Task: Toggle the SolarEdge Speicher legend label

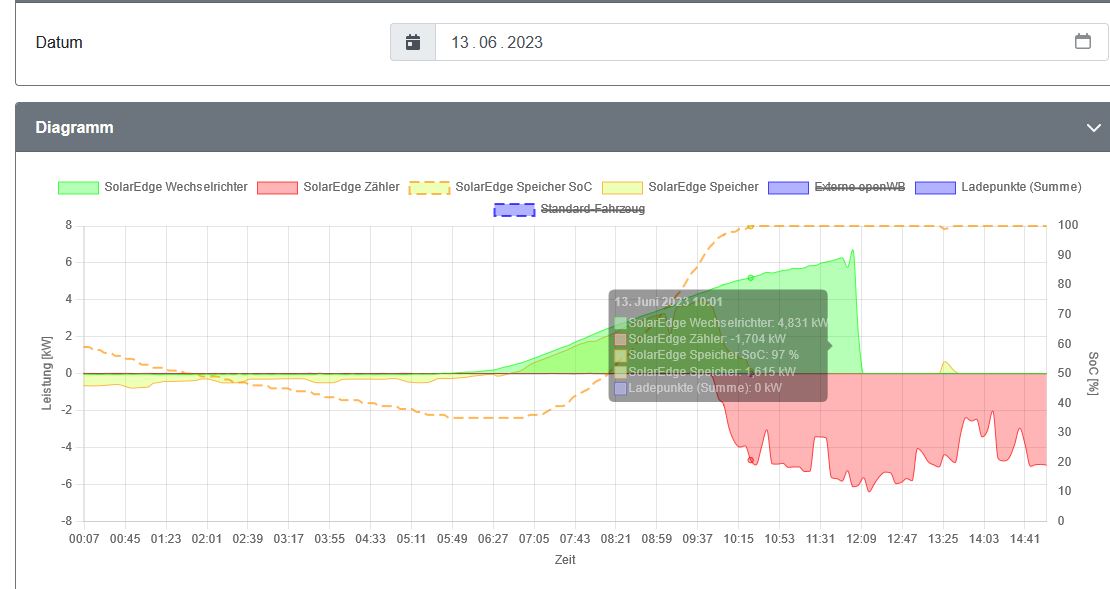Action: [x=703, y=187]
